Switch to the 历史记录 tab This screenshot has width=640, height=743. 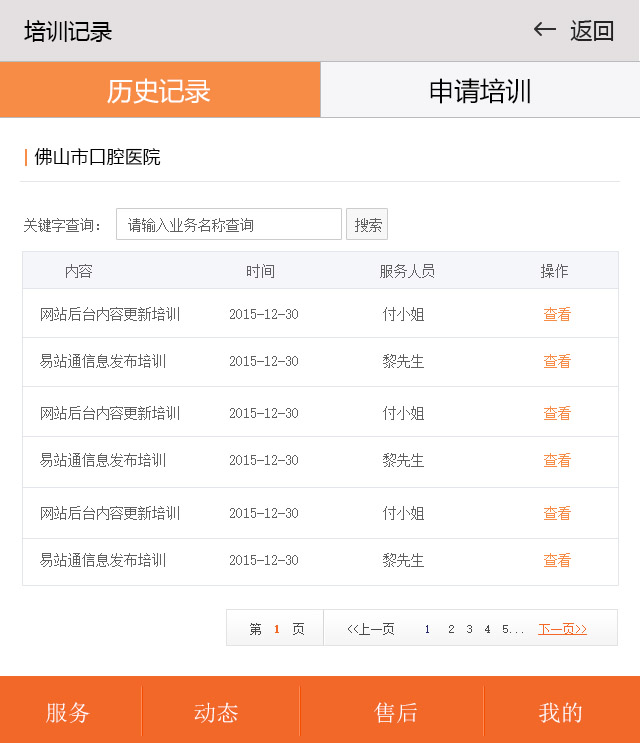point(159,90)
